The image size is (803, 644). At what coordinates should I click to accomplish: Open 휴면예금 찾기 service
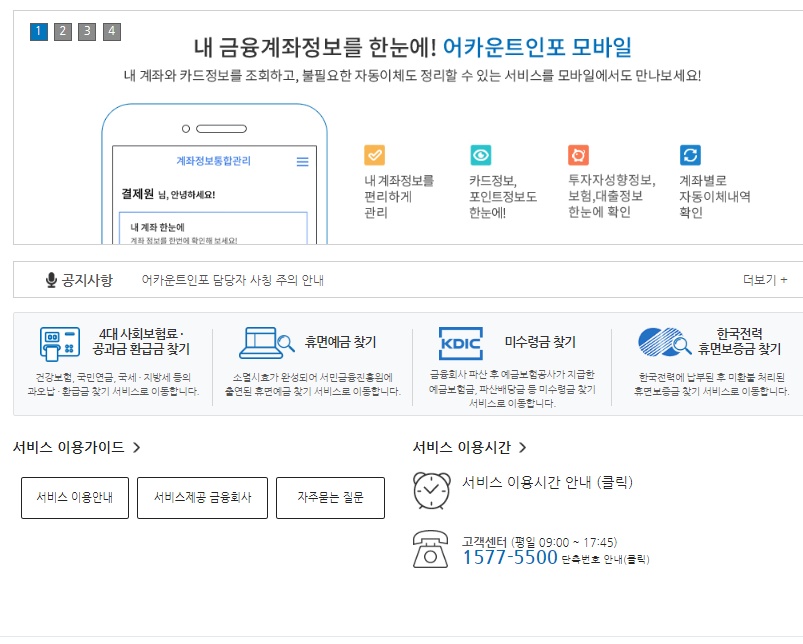(341, 342)
